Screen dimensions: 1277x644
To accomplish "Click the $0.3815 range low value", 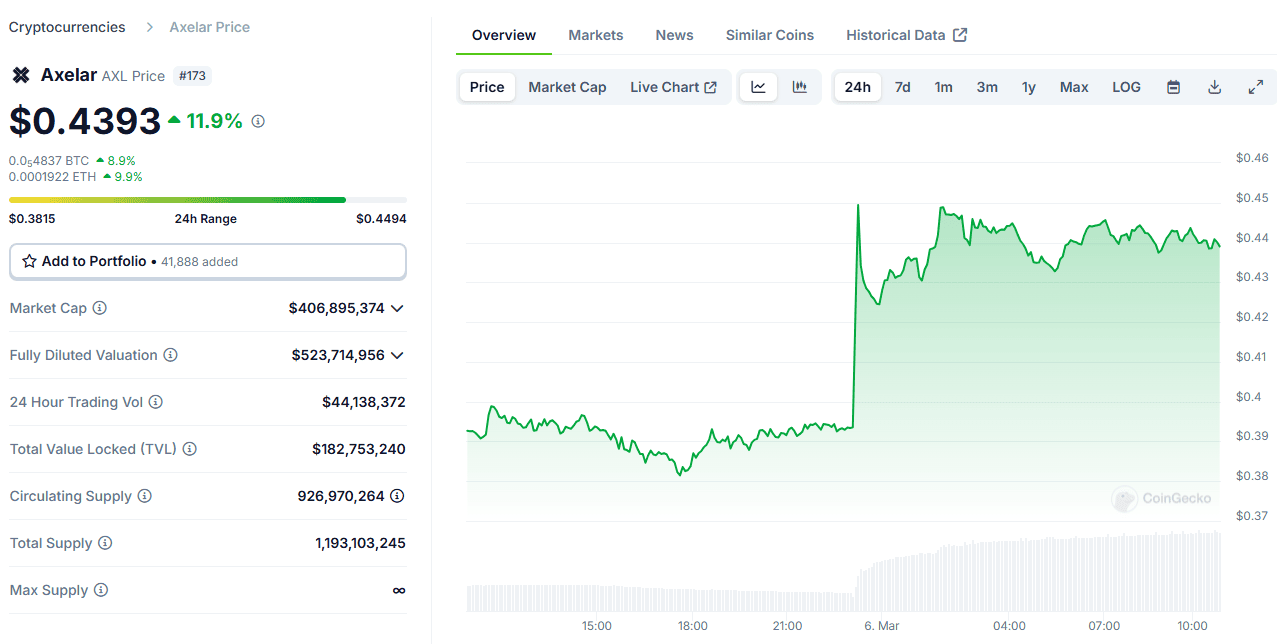I will [32, 219].
